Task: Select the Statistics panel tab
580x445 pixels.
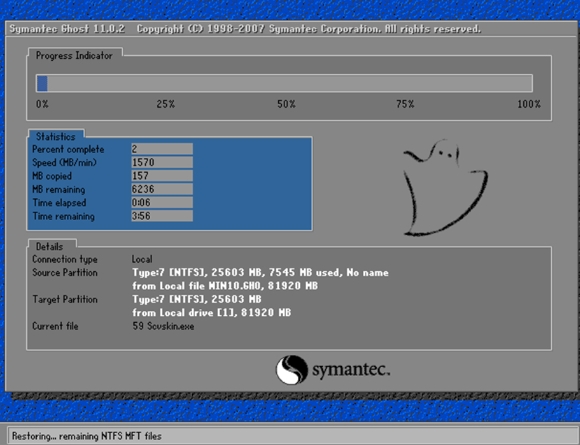Action: point(55,136)
